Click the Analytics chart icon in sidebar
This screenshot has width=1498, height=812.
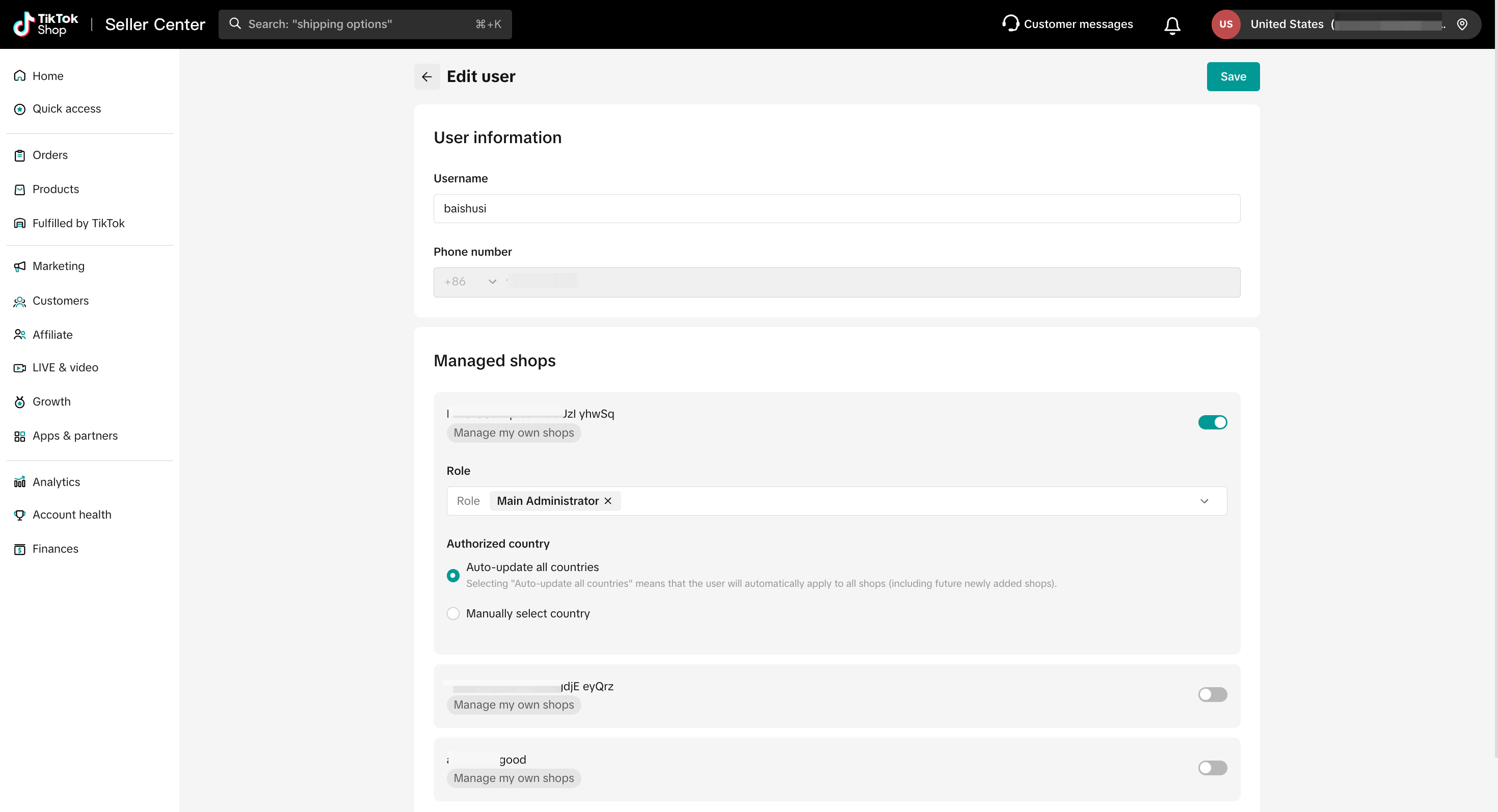20,482
